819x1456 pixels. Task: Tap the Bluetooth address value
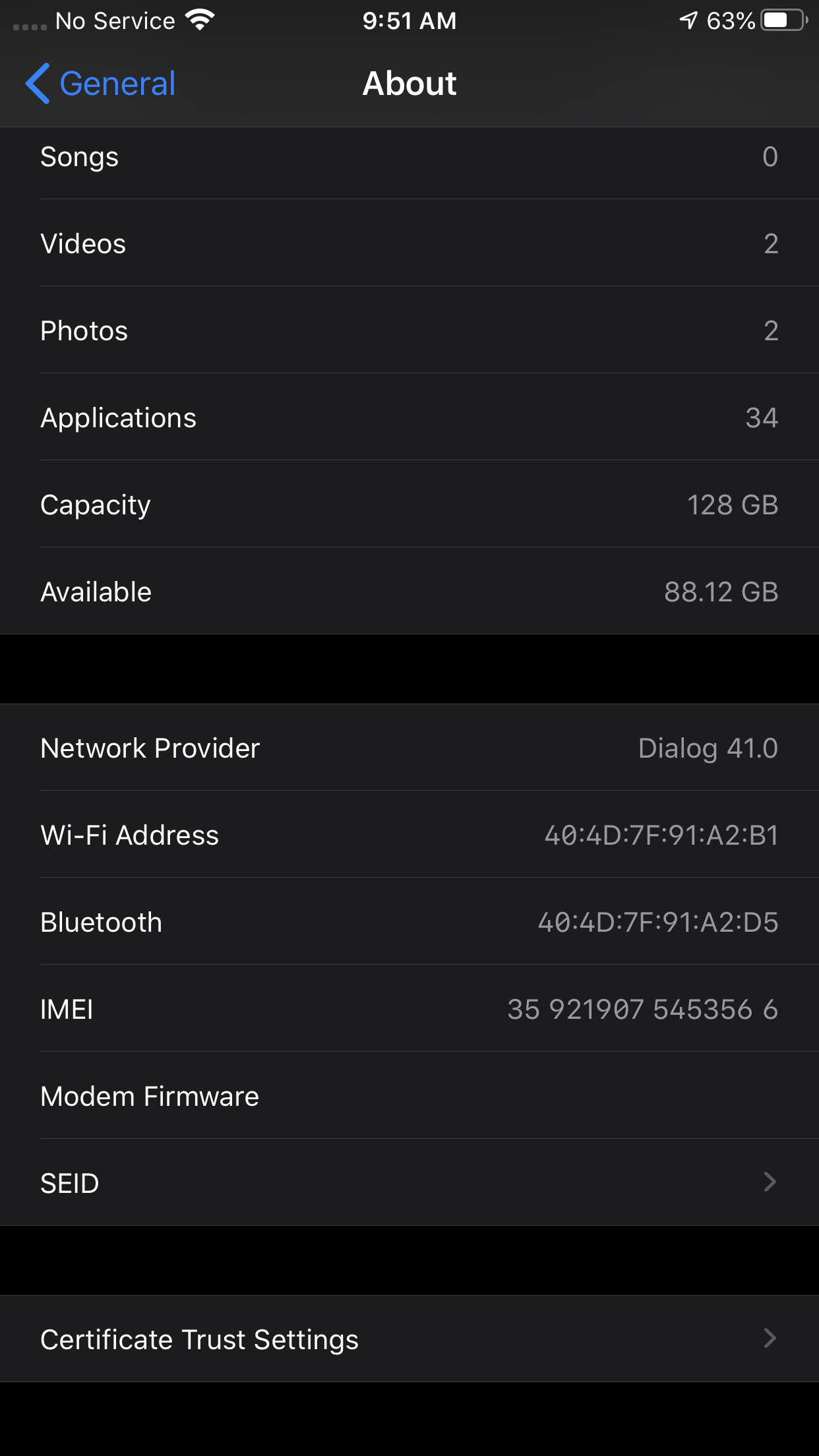[657, 922]
